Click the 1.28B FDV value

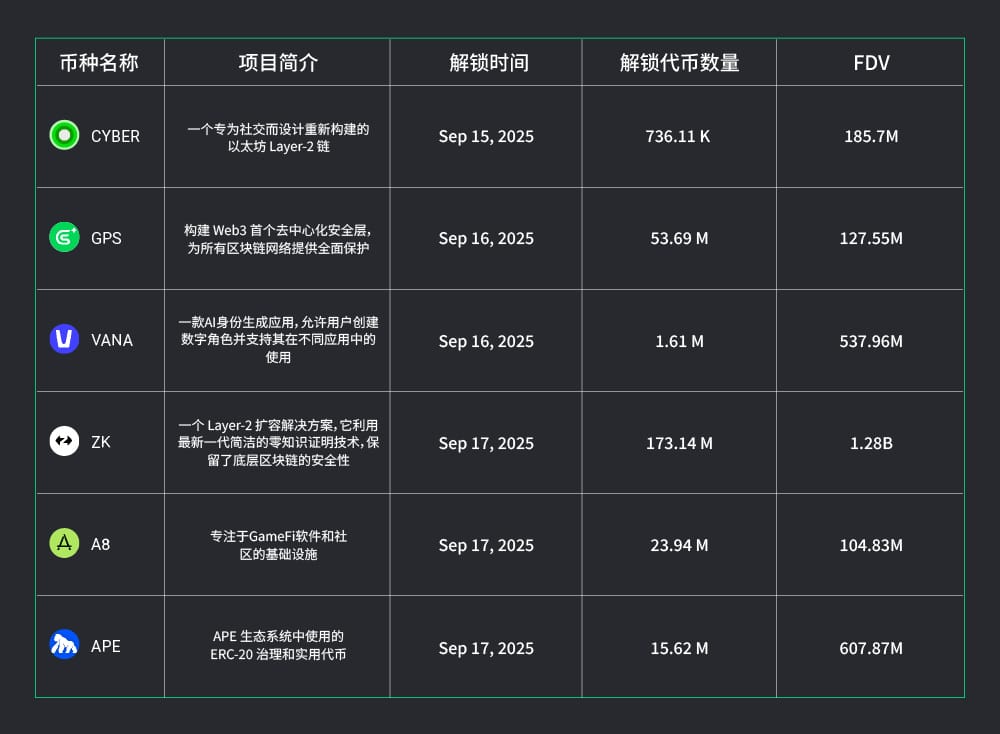click(871, 442)
